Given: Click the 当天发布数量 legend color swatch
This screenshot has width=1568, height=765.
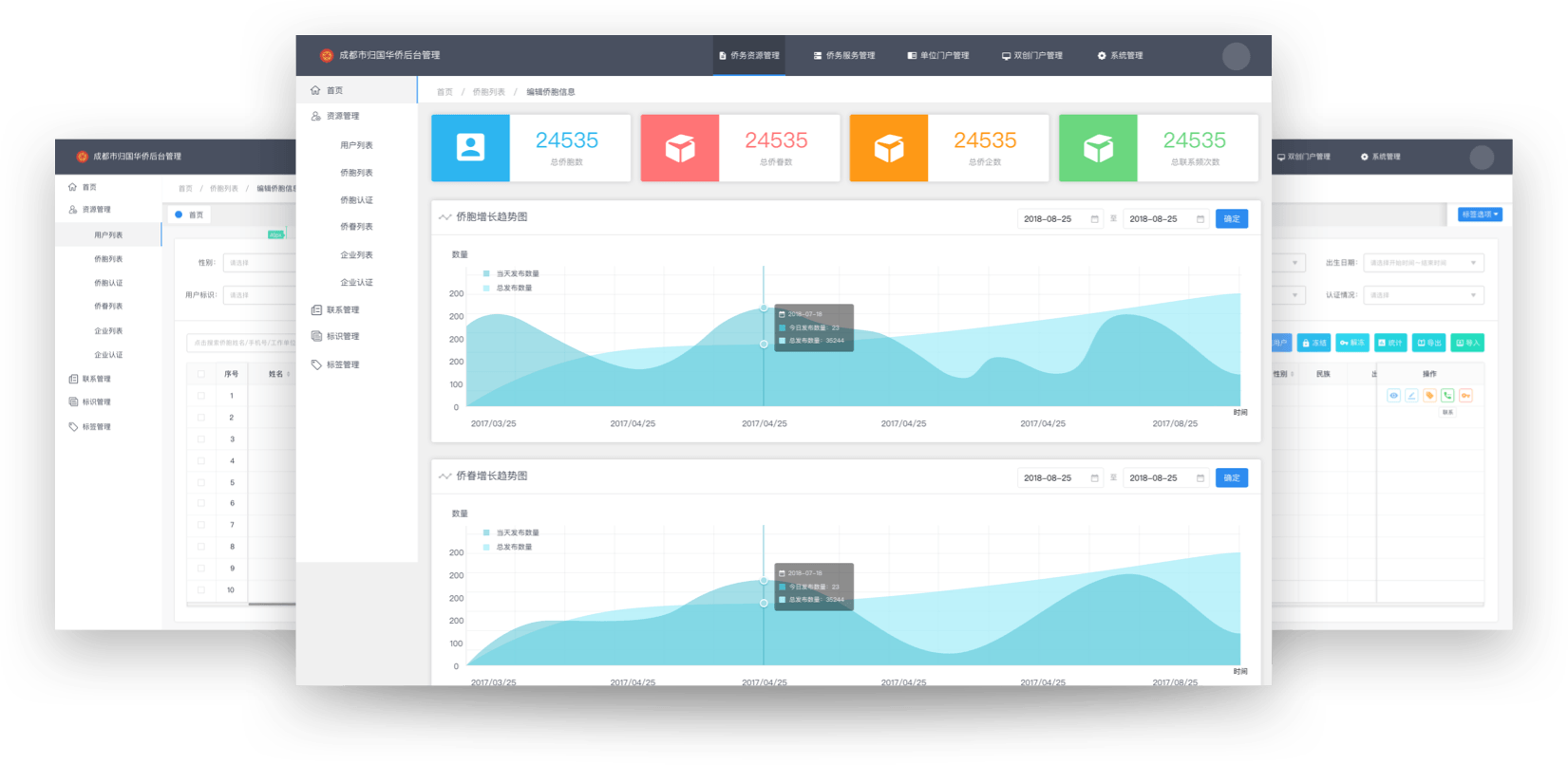Looking at the screenshot, I should [486, 273].
